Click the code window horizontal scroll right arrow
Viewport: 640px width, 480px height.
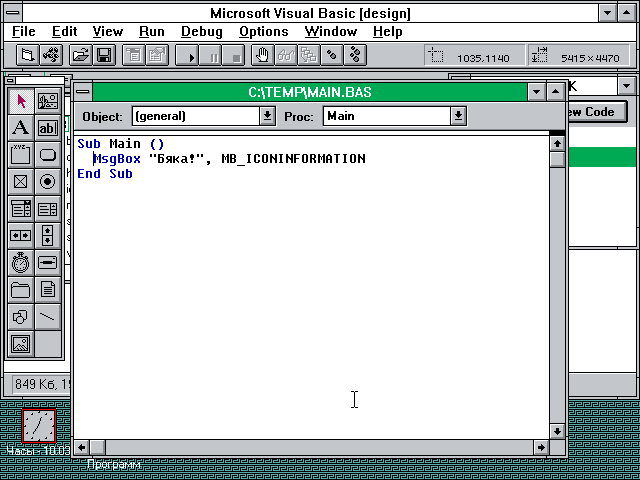pos(541,447)
